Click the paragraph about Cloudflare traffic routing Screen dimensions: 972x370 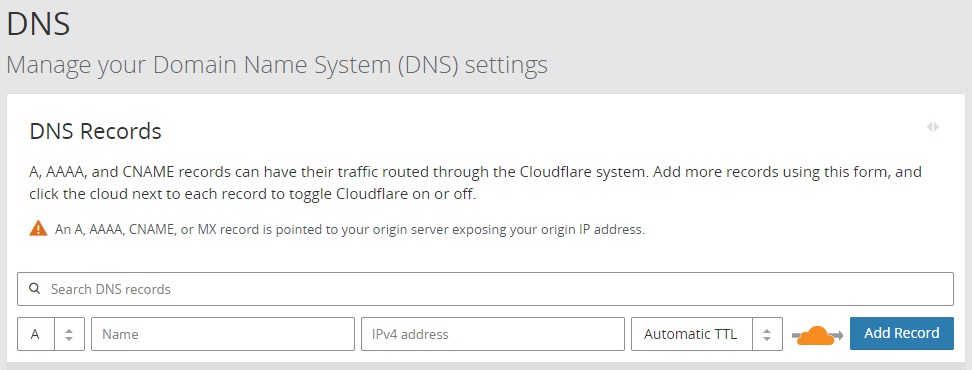pos(475,183)
